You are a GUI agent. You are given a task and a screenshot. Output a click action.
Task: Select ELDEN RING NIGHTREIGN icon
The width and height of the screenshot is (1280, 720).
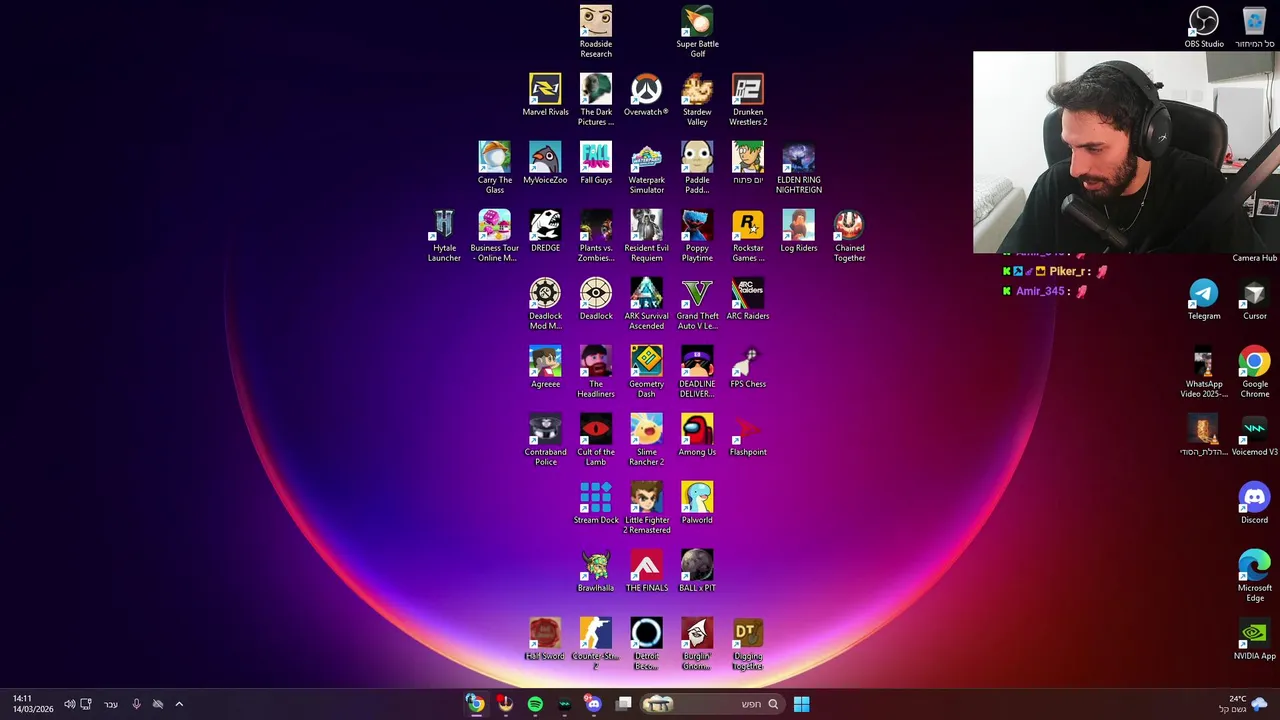[x=798, y=167]
